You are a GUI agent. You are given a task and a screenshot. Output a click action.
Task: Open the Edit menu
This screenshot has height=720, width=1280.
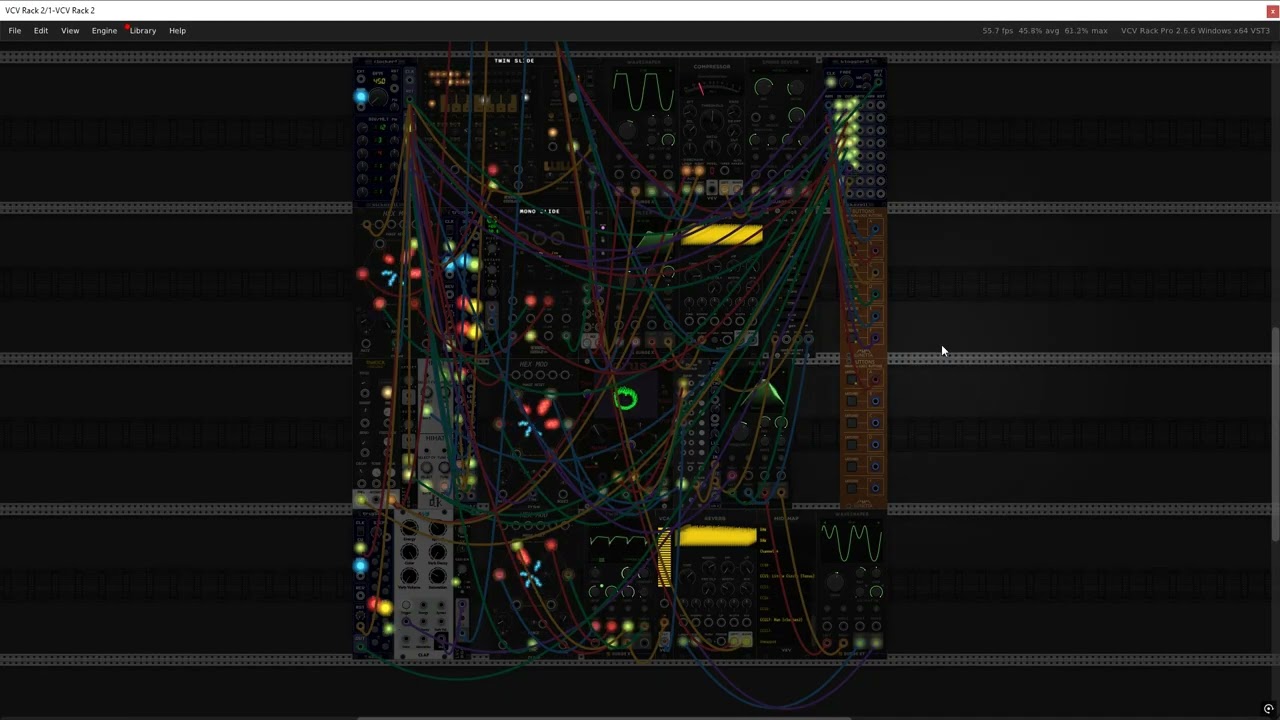(x=41, y=30)
